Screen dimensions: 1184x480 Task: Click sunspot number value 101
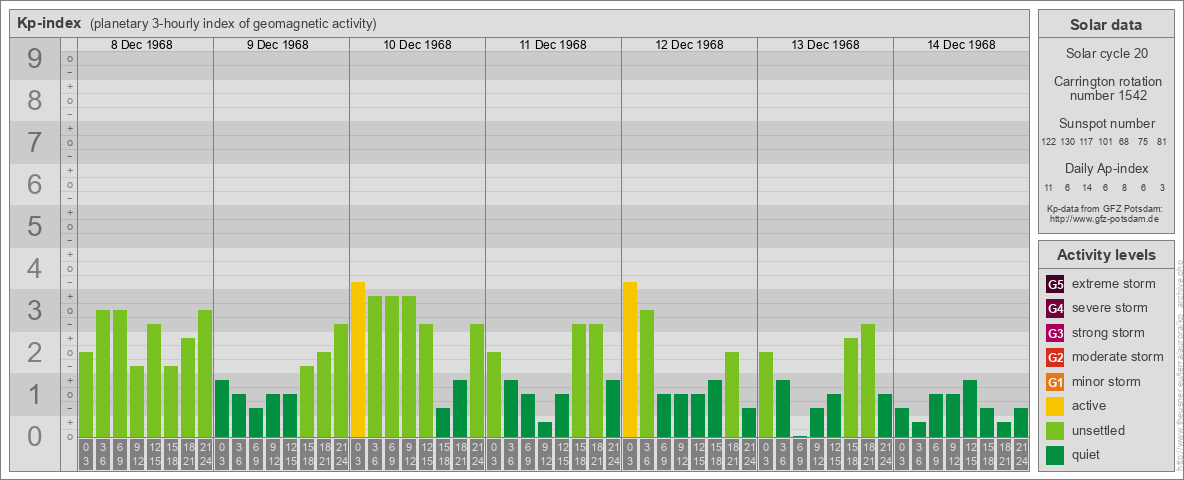[x=1105, y=142]
